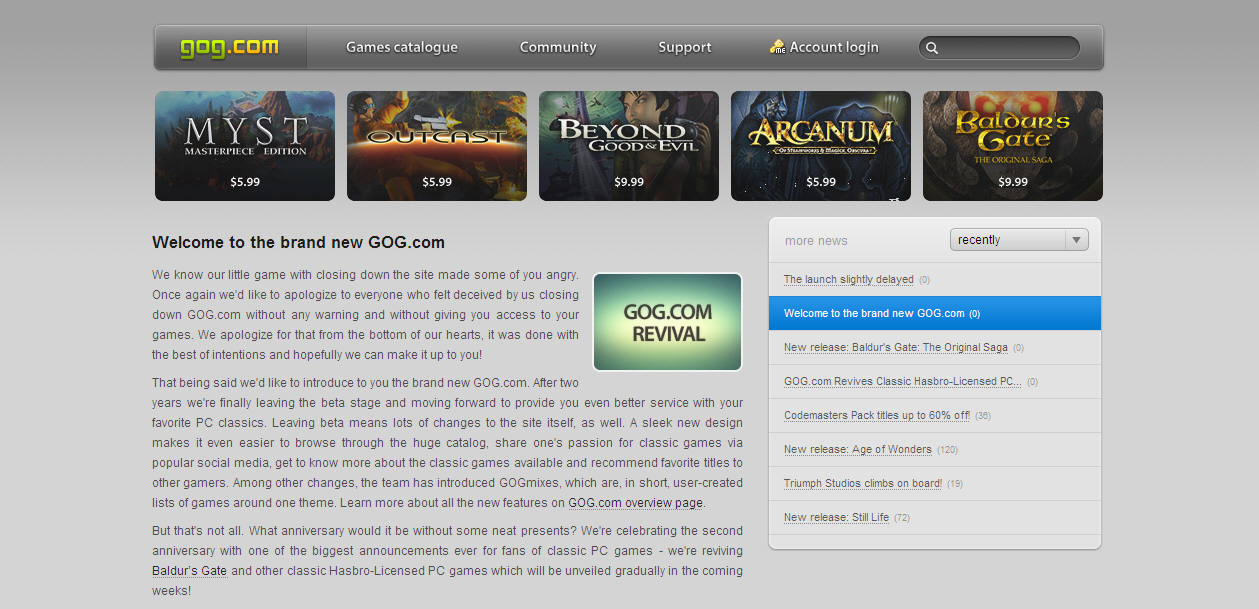Open the Games catalogue menu
This screenshot has height=609, width=1259.
click(402, 47)
